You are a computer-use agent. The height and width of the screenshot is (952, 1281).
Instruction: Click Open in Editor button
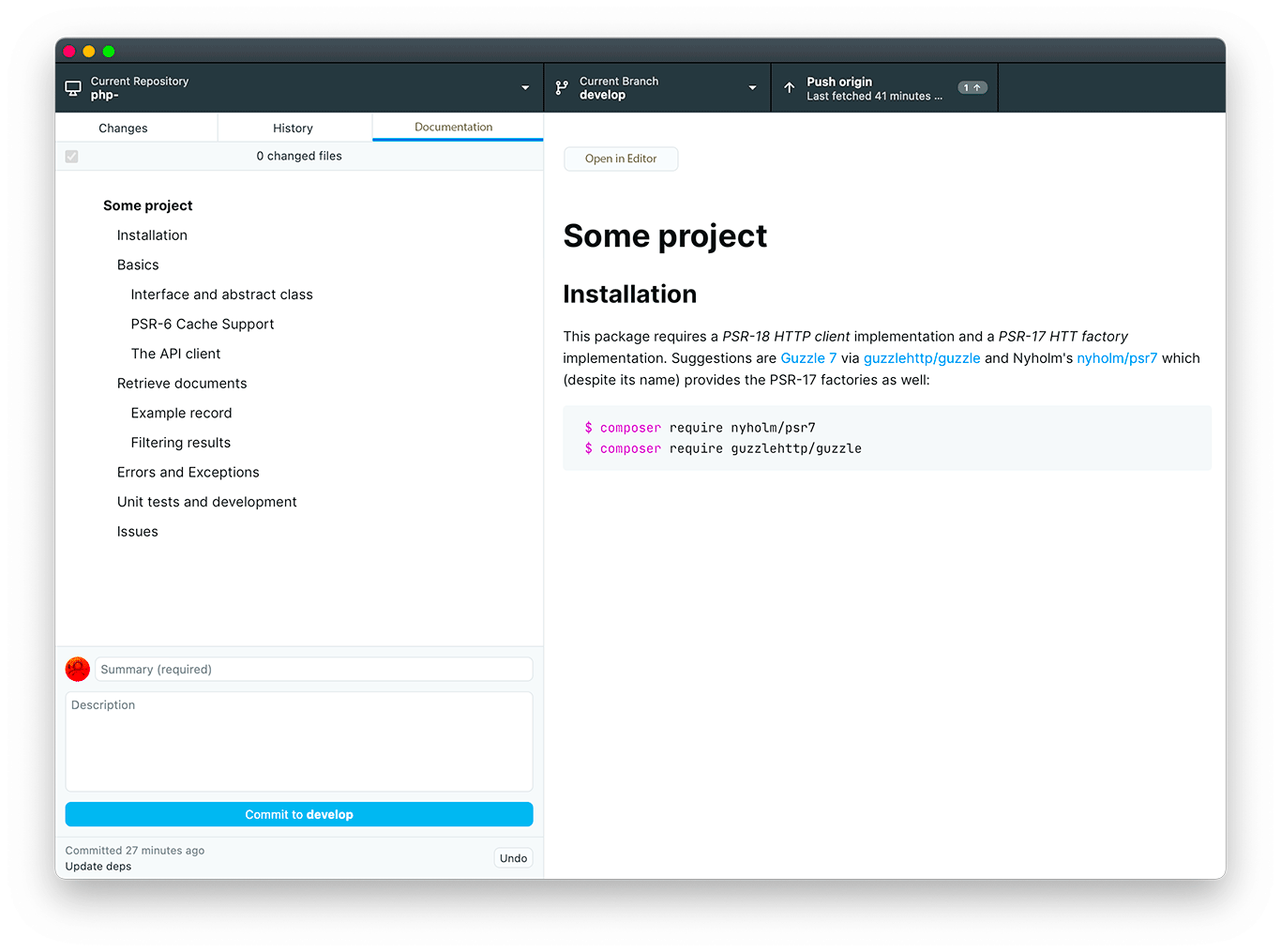pos(621,159)
